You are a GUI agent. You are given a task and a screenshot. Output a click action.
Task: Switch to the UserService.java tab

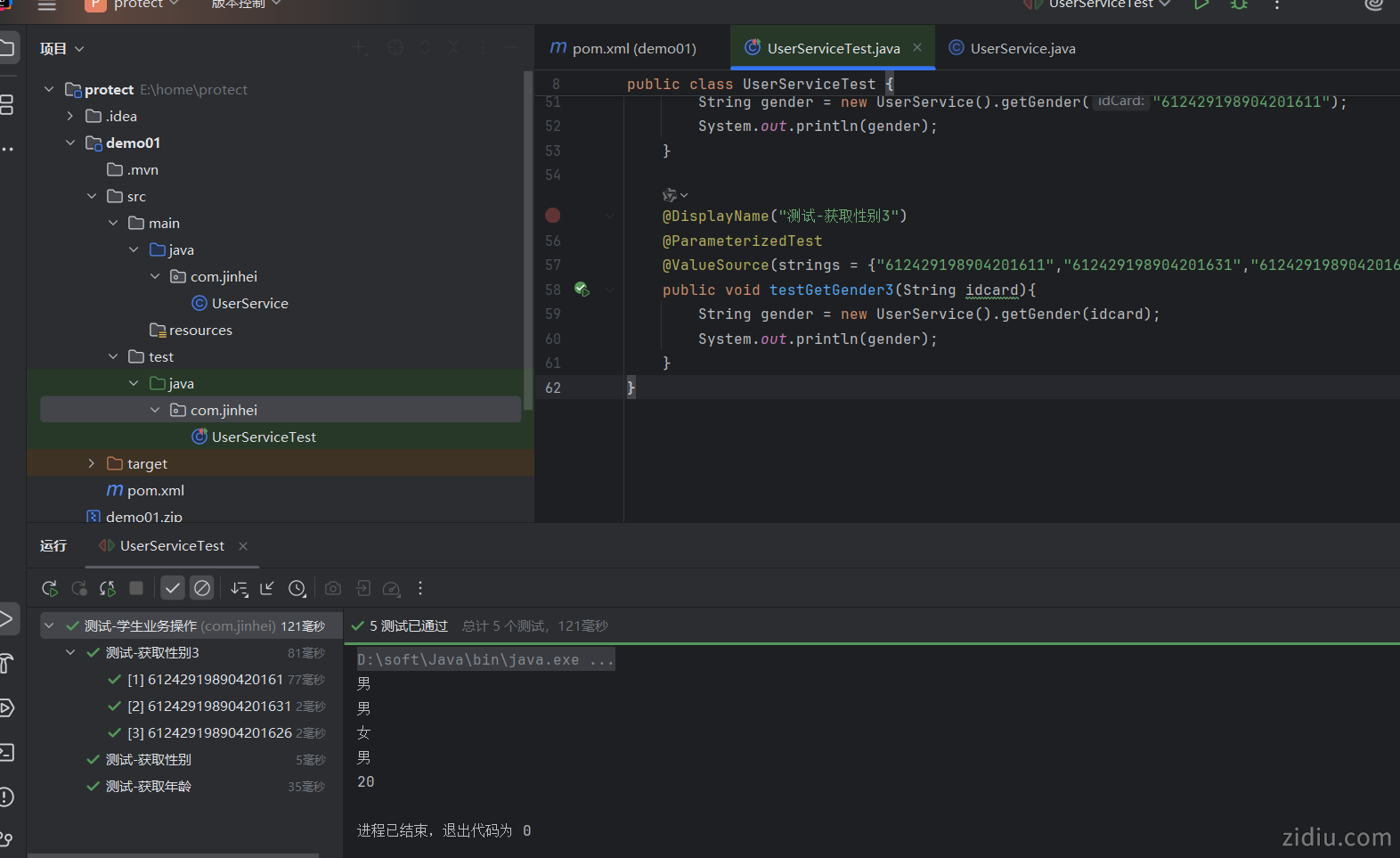point(1022,49)
